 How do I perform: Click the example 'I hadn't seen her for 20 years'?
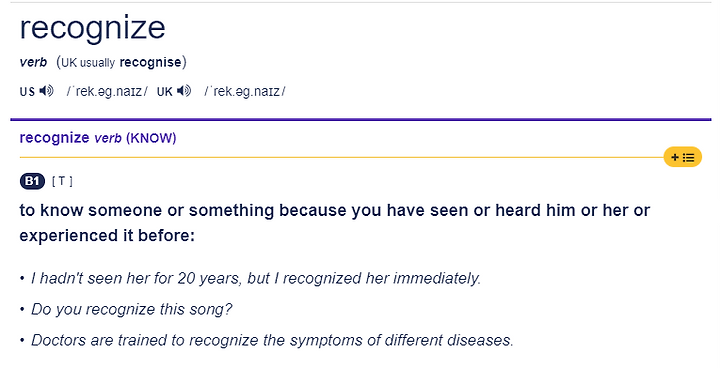136,278
